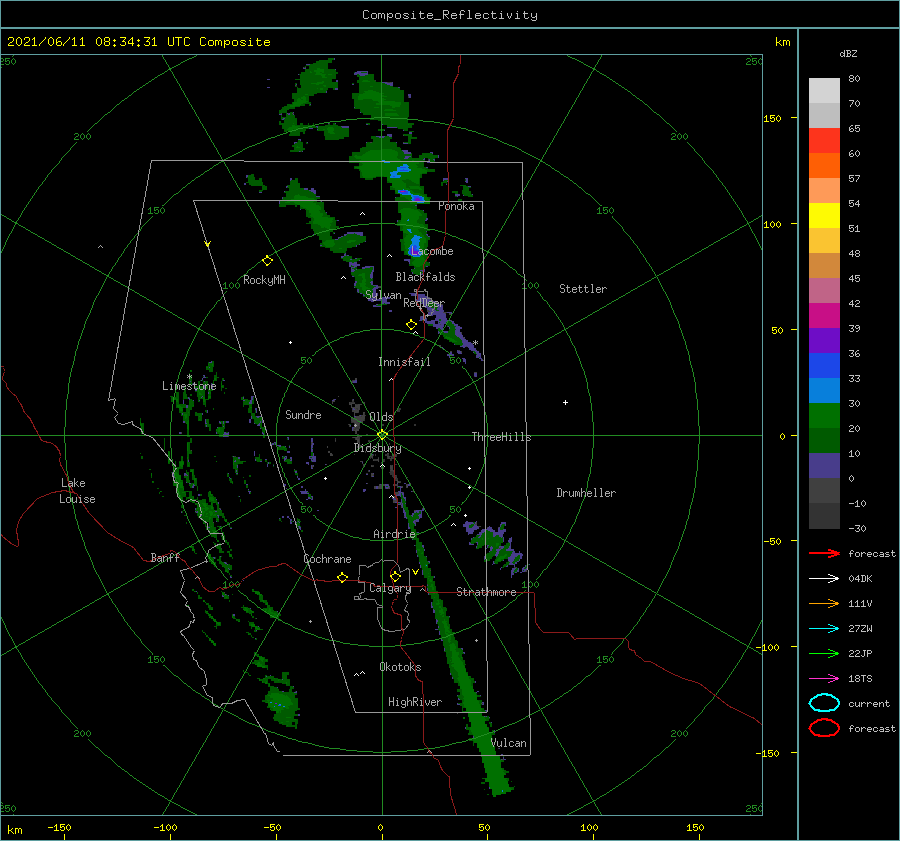Click the RockyMH label
This screenshot has height=841, width=900.
pos(264,280)
